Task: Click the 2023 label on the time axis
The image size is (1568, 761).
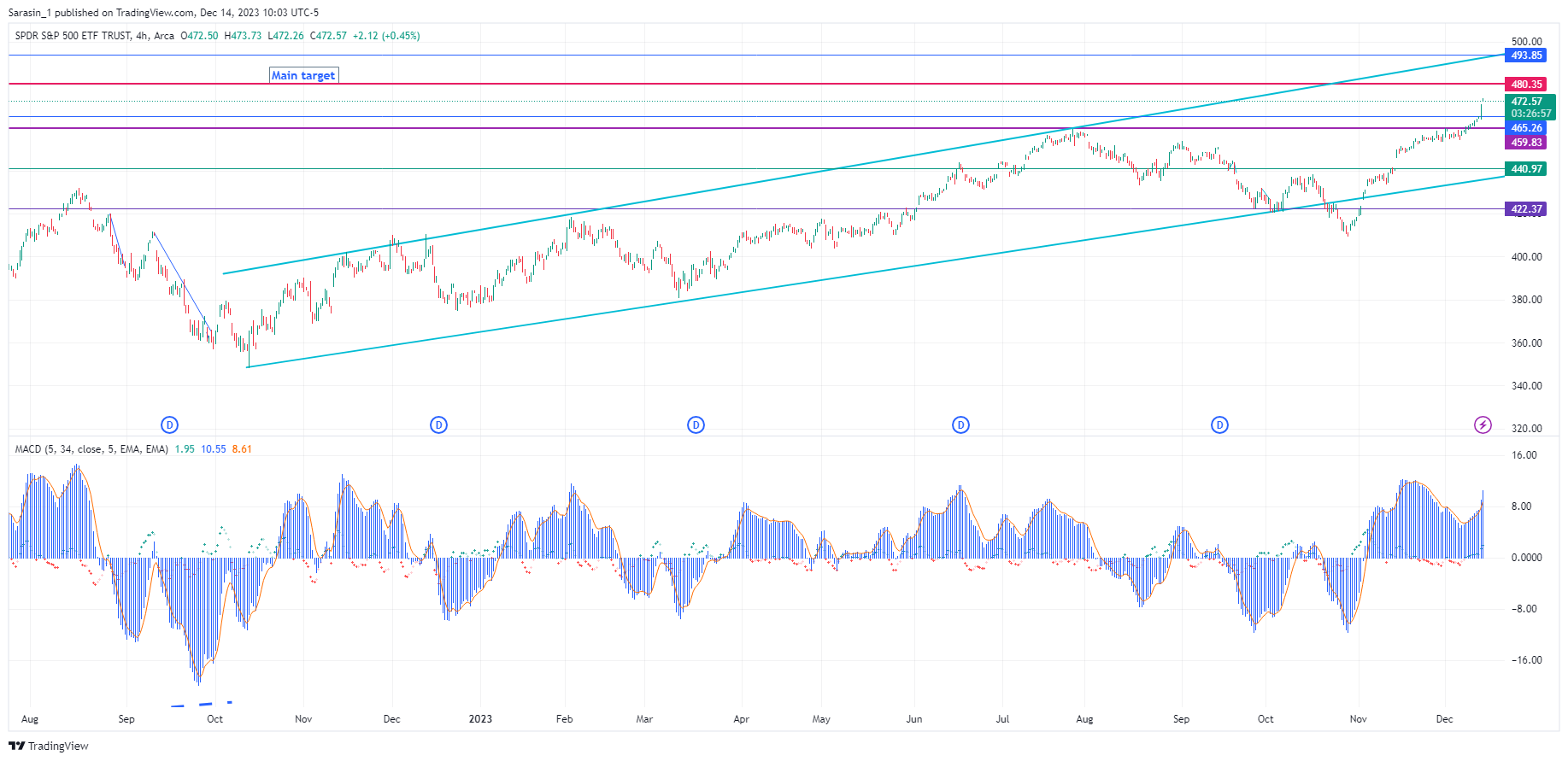Action: [480, 719]
